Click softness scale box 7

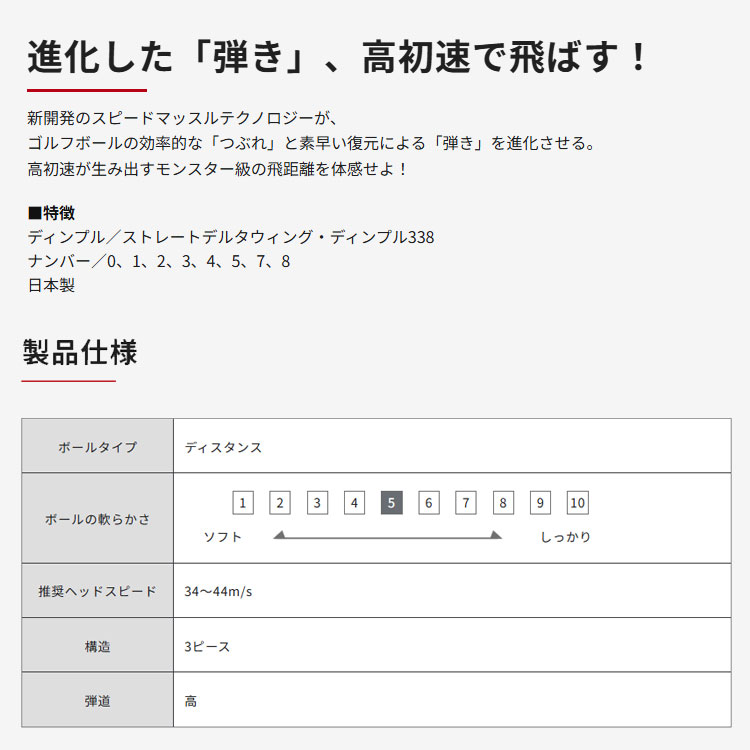466,503
